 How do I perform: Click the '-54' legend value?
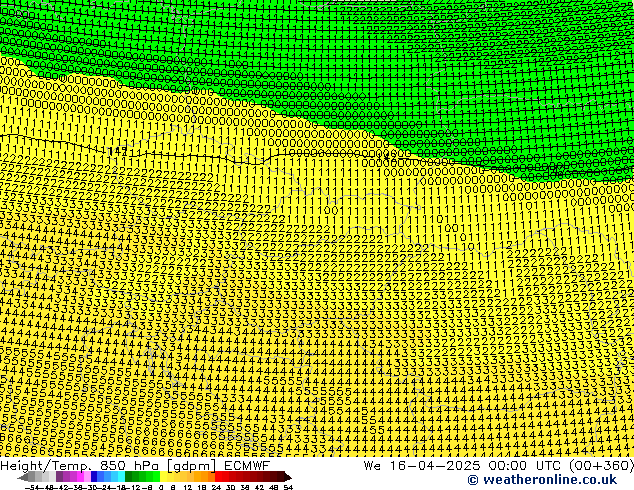(32, 487)
